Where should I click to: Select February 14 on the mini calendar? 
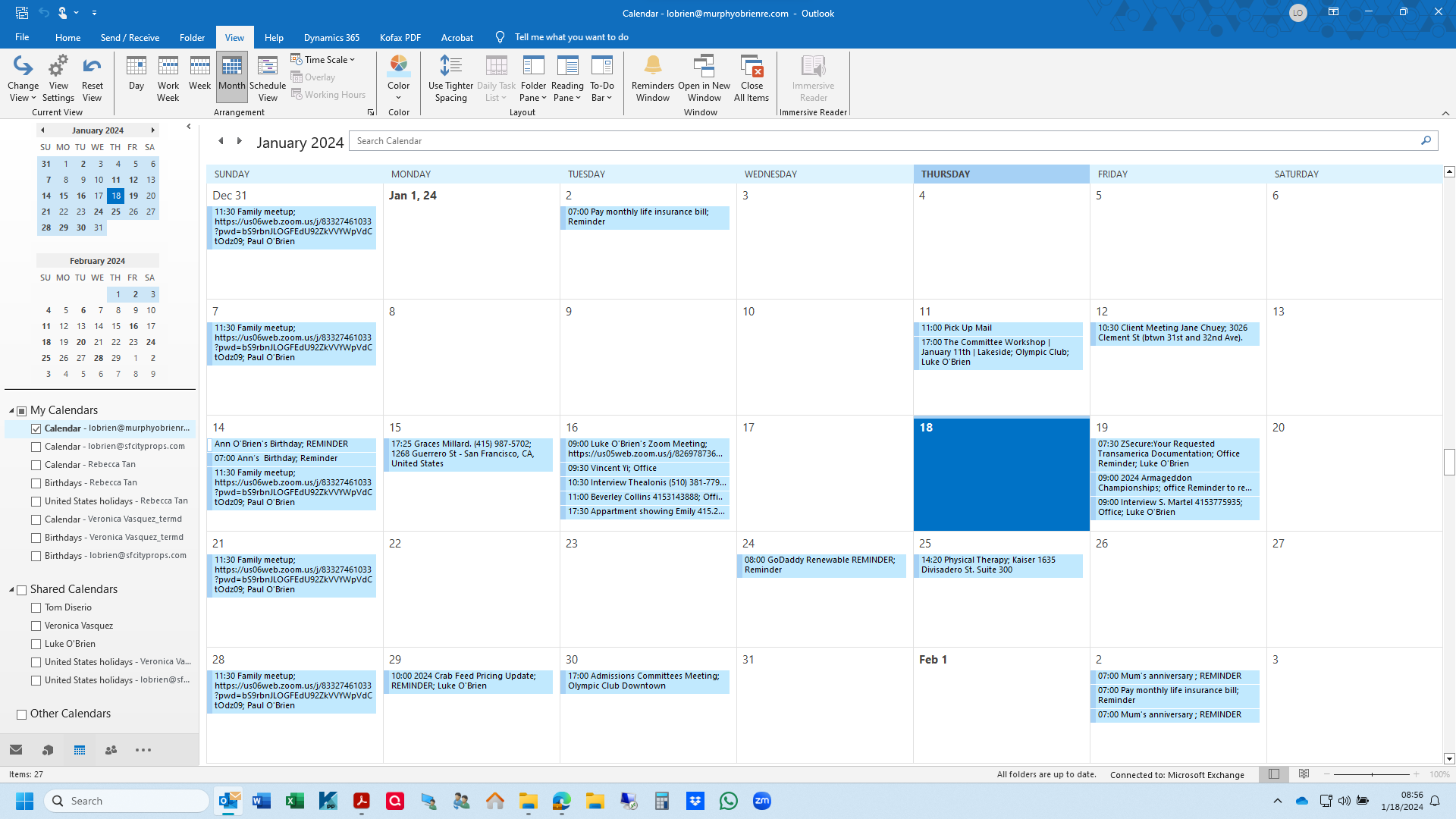(98, 326)
